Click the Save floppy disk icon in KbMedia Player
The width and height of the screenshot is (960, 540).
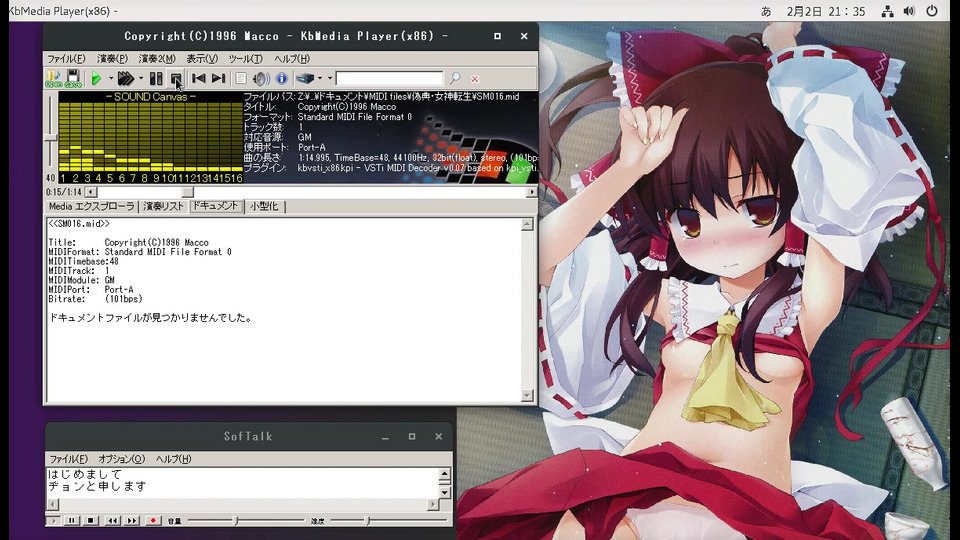[x=73, y=78]
